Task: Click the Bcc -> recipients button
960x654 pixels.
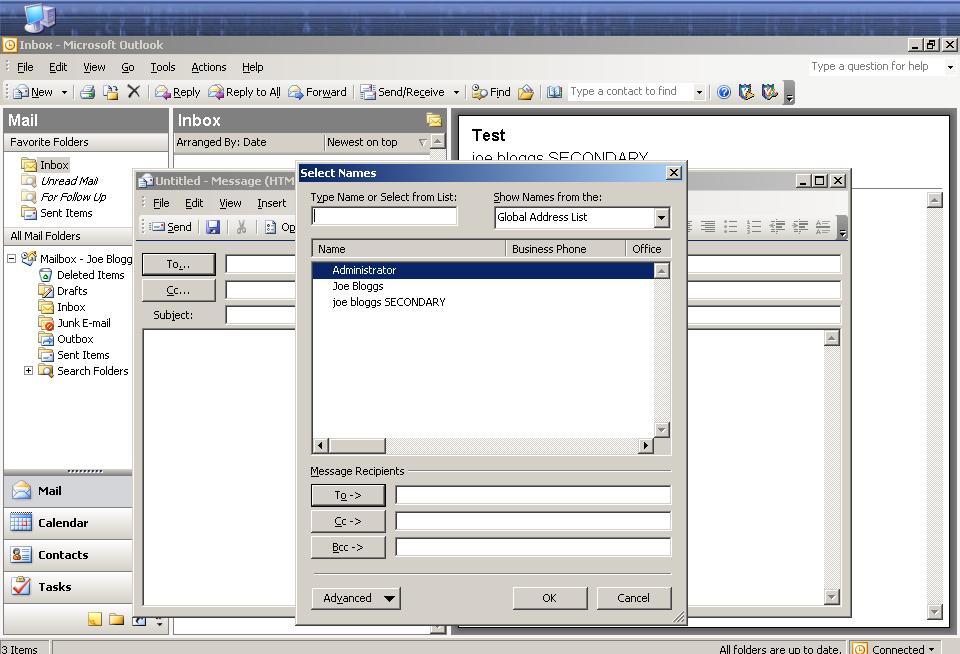Action: pyautogui.click(x=348, y=547)
